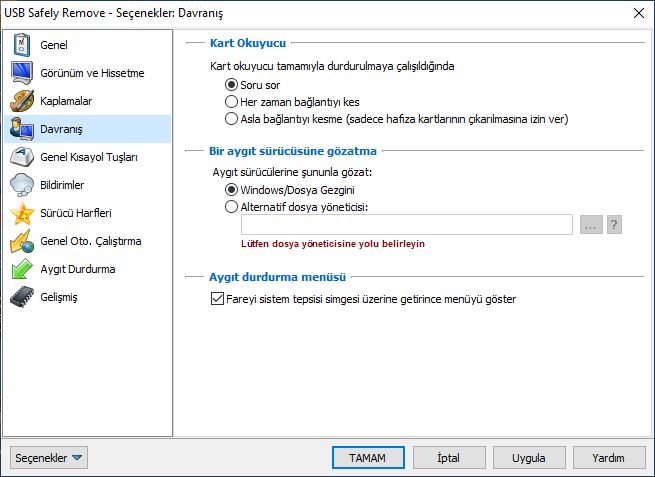Image resolution: width=655 pixels, height=477 pixels.
Task: Click the alternative file manager path field
Action: (x=406, y=225)
